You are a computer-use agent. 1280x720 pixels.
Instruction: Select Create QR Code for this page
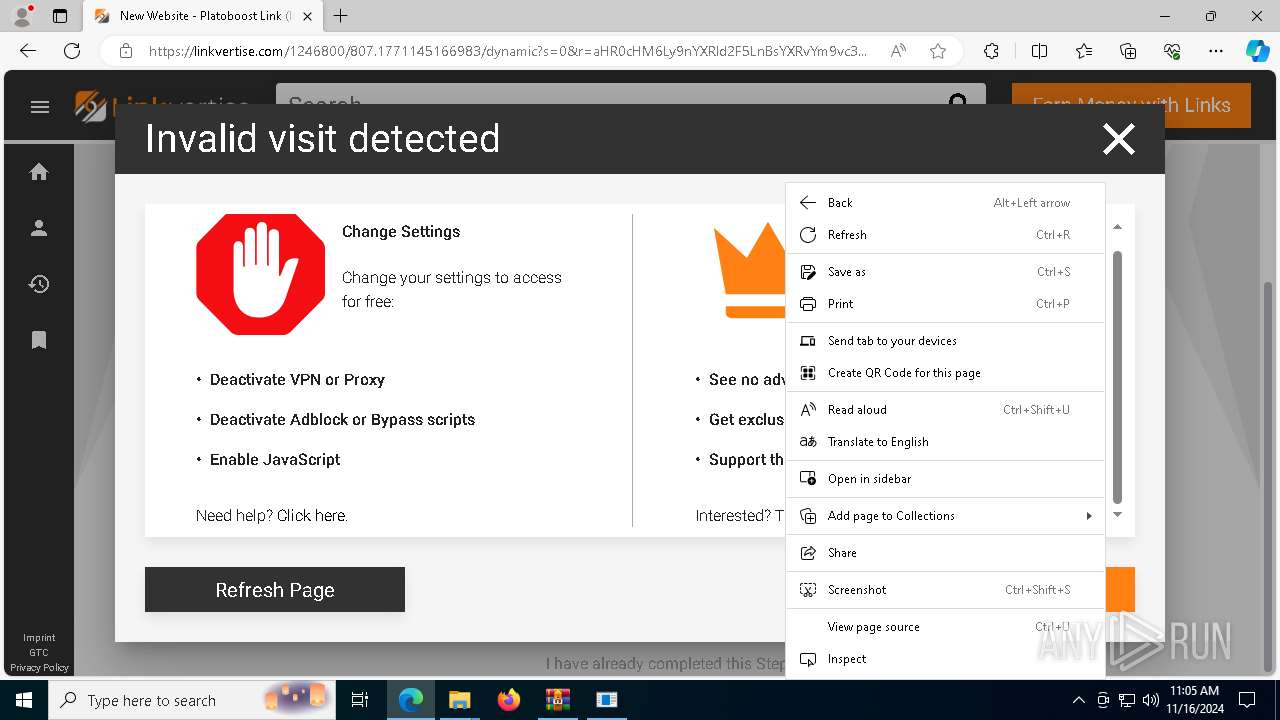pyautogui.click(x=945, y=373)
